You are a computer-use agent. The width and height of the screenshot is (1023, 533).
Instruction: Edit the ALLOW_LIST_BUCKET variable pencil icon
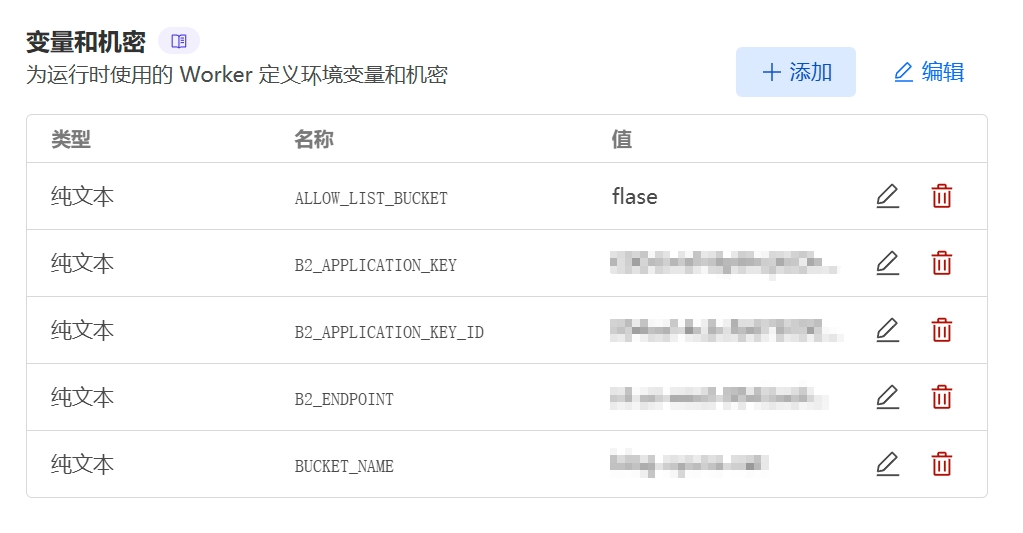(887, 196)
